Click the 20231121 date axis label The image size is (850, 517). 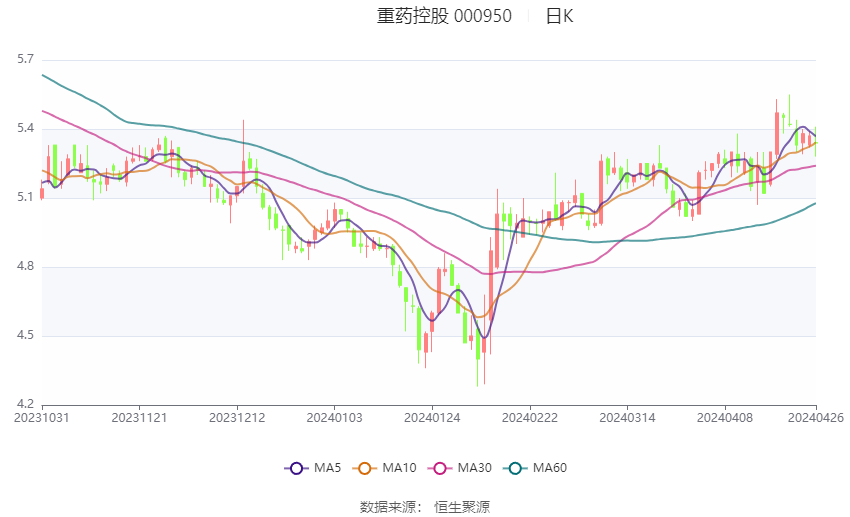pos(139,418)
